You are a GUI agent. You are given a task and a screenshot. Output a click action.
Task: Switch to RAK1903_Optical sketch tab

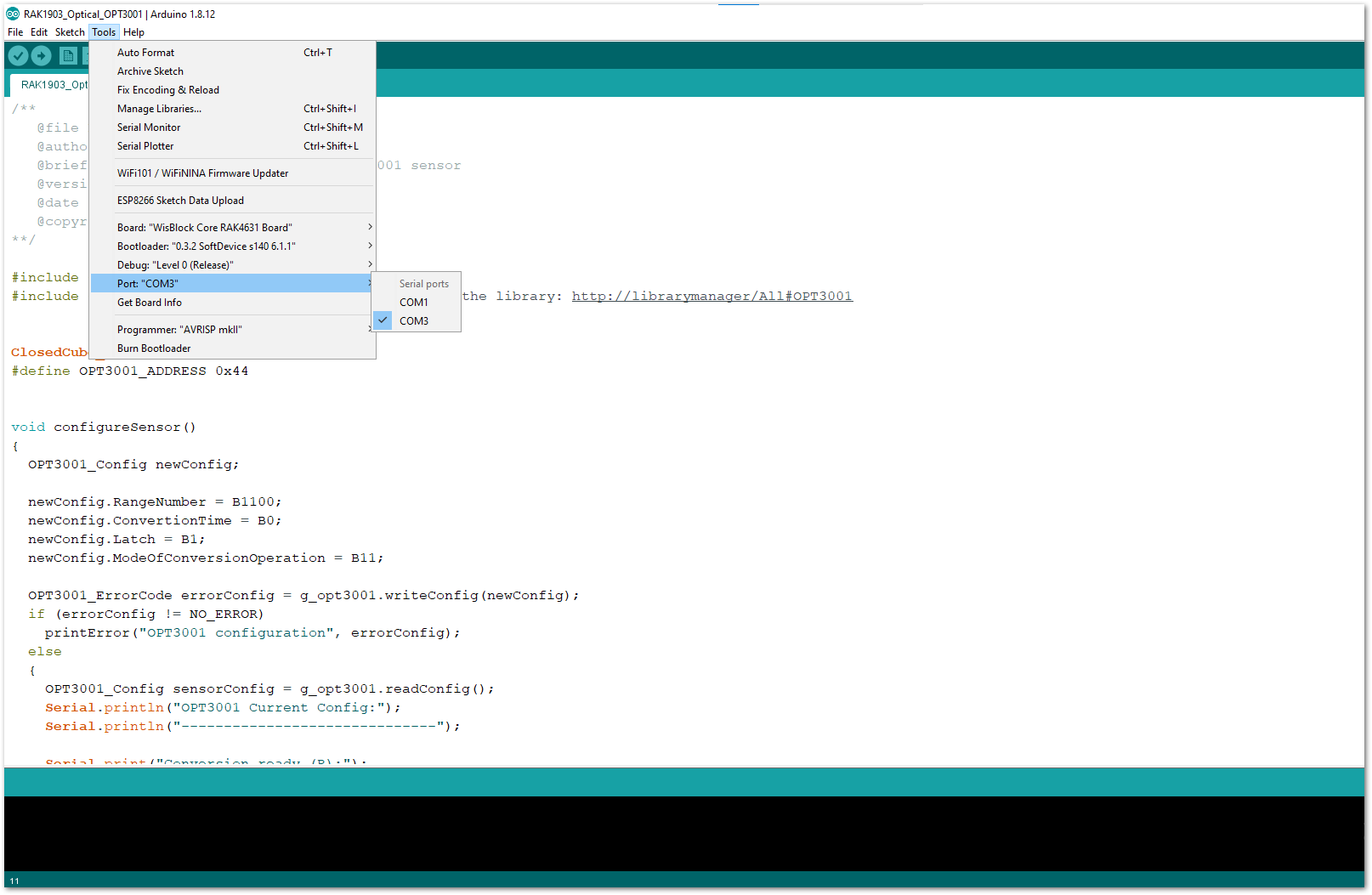(x=49, y=85)
